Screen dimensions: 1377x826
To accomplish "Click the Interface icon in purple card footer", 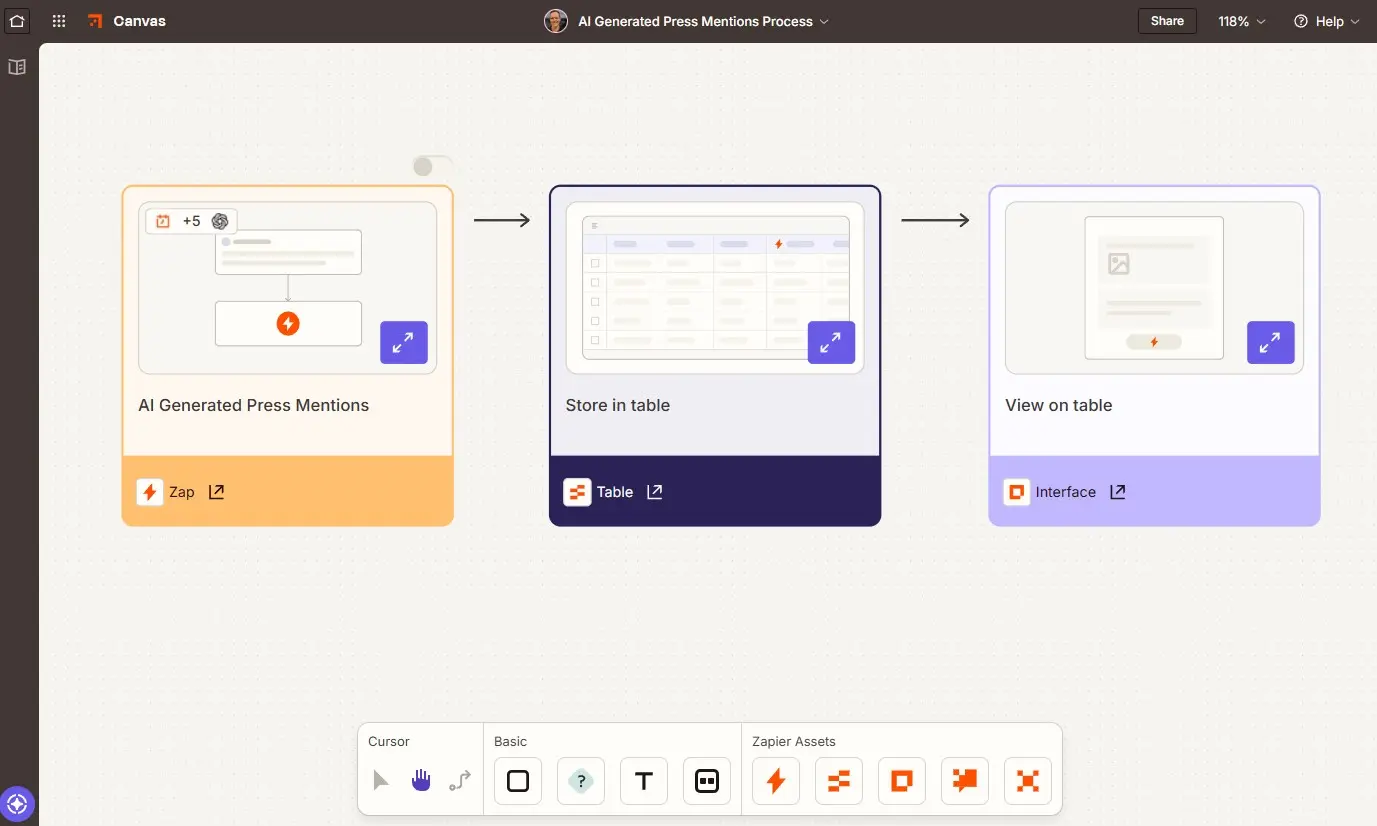I will 1017,492.
